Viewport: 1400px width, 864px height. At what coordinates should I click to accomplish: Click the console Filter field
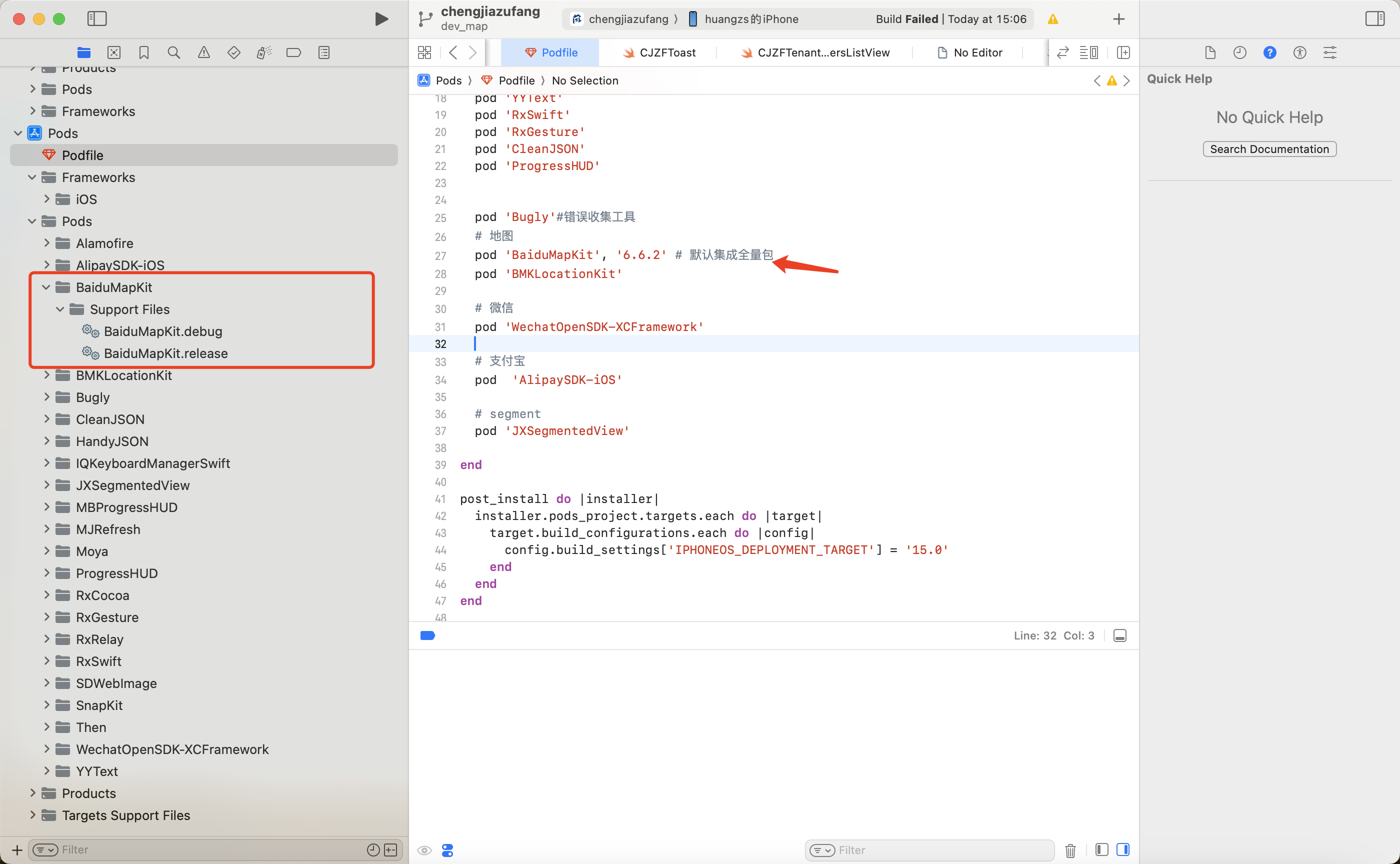click(929, 850)
